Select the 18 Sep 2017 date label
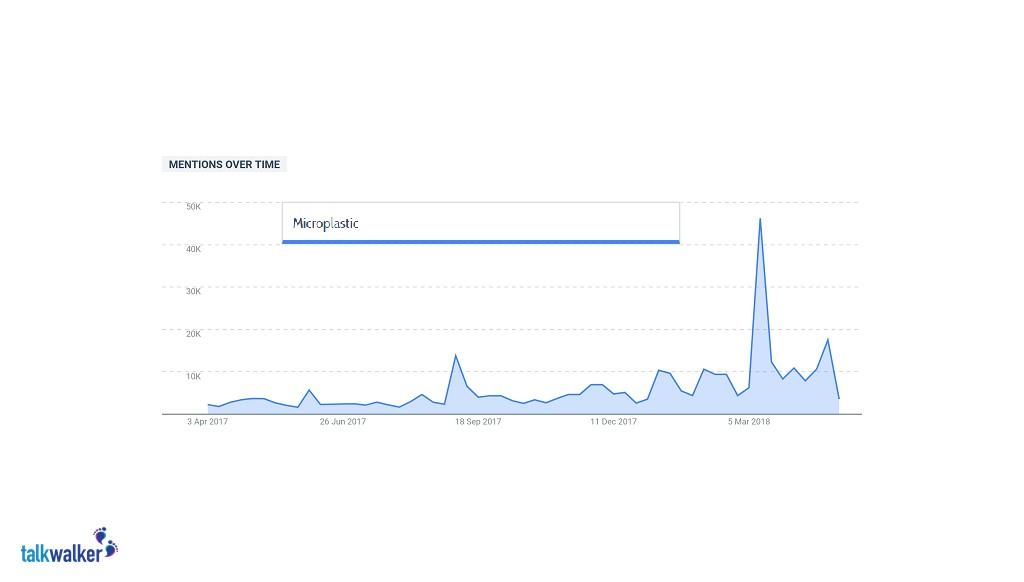 [478, 422]
